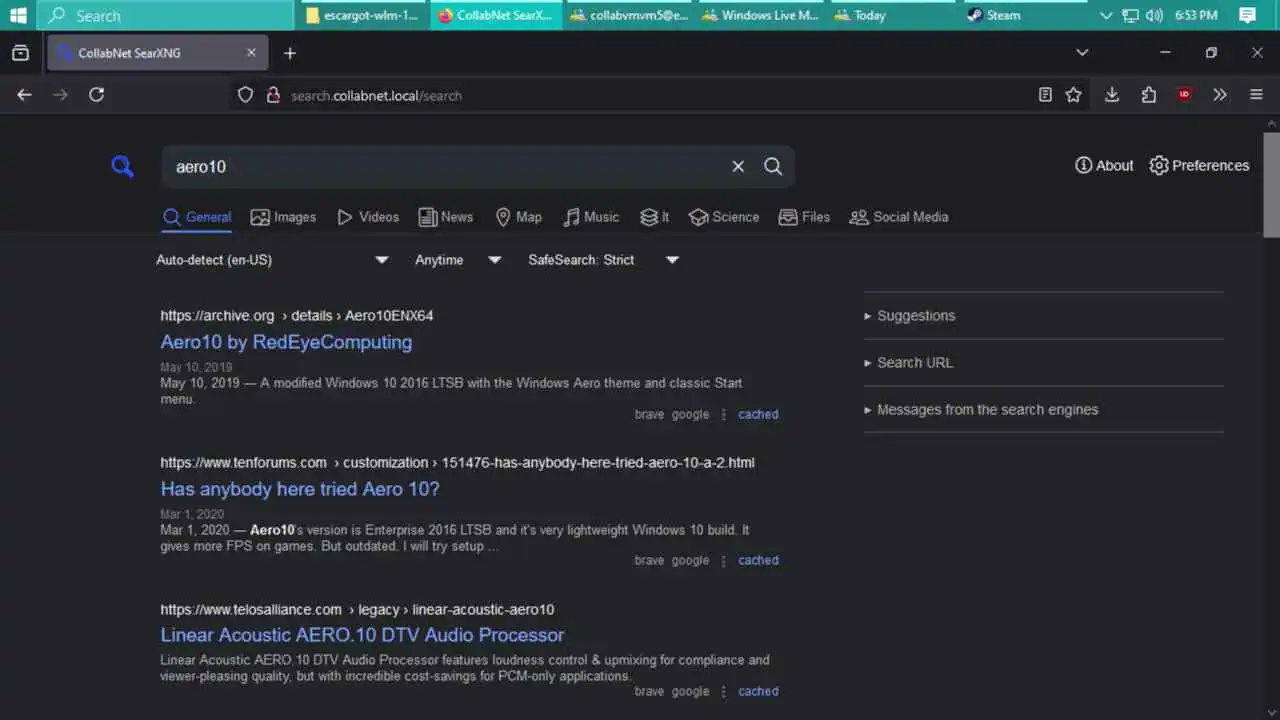Screen dimensions: 1280x720
Task: Open Windows Live Messenger taskbar item
Action: pos(760,15)
